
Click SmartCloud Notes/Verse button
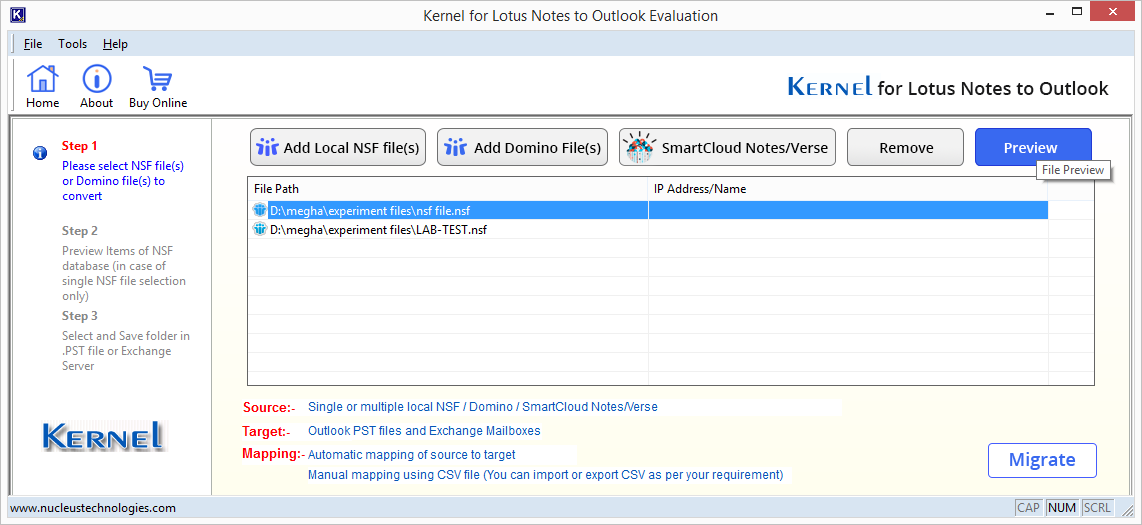click(728, 147)
